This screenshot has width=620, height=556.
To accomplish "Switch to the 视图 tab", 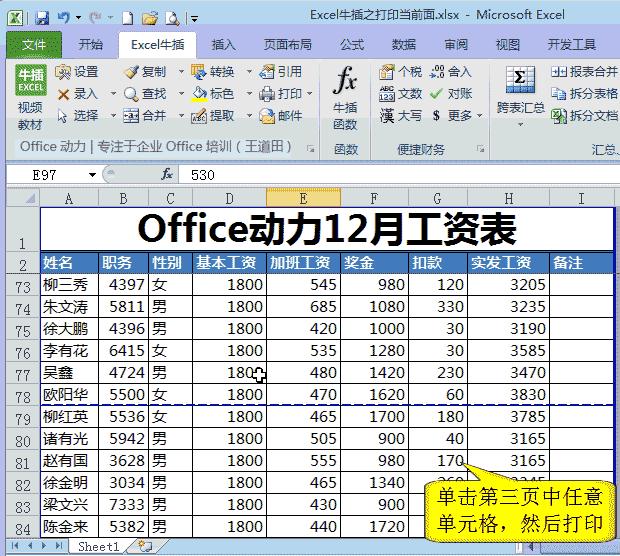I will [x=508, y=45].
